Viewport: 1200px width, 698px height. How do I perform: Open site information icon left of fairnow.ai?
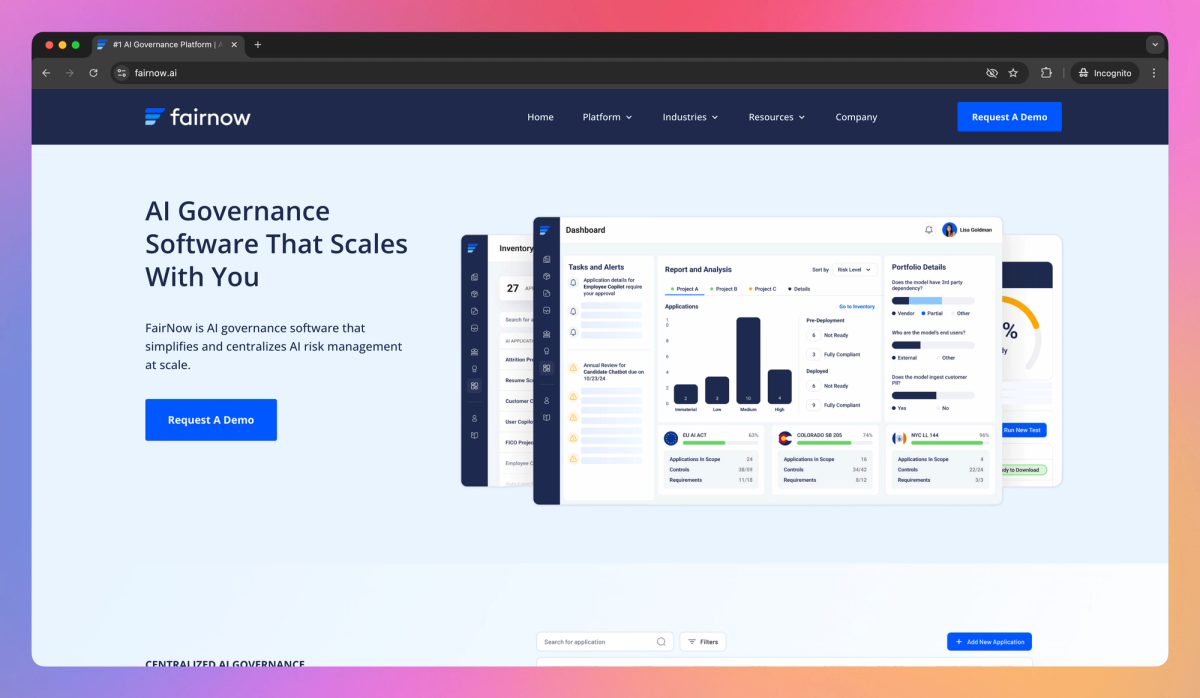click(x=122, y=73)
